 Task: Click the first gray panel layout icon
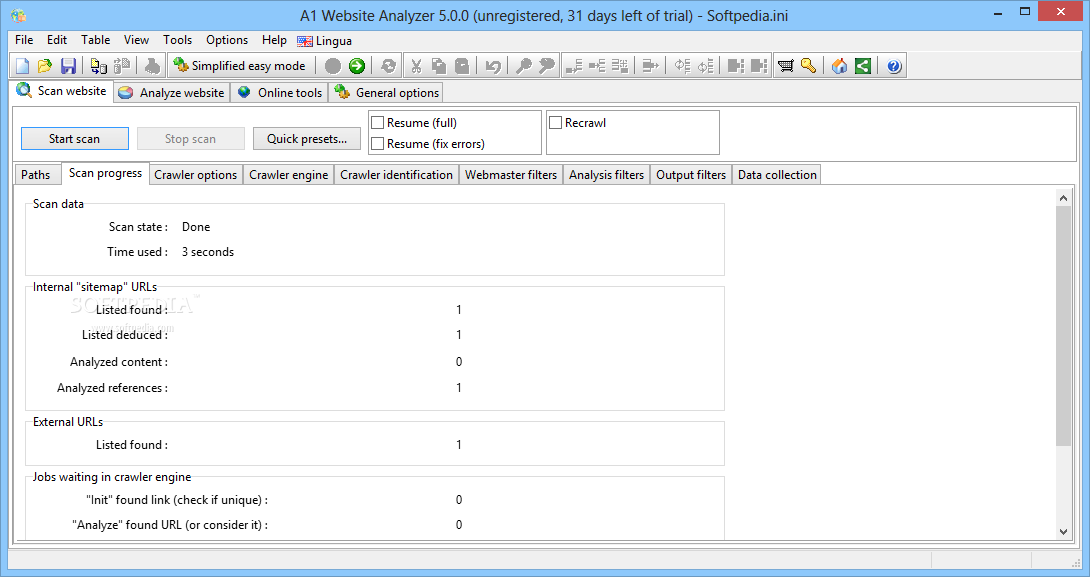coord(735,66)
